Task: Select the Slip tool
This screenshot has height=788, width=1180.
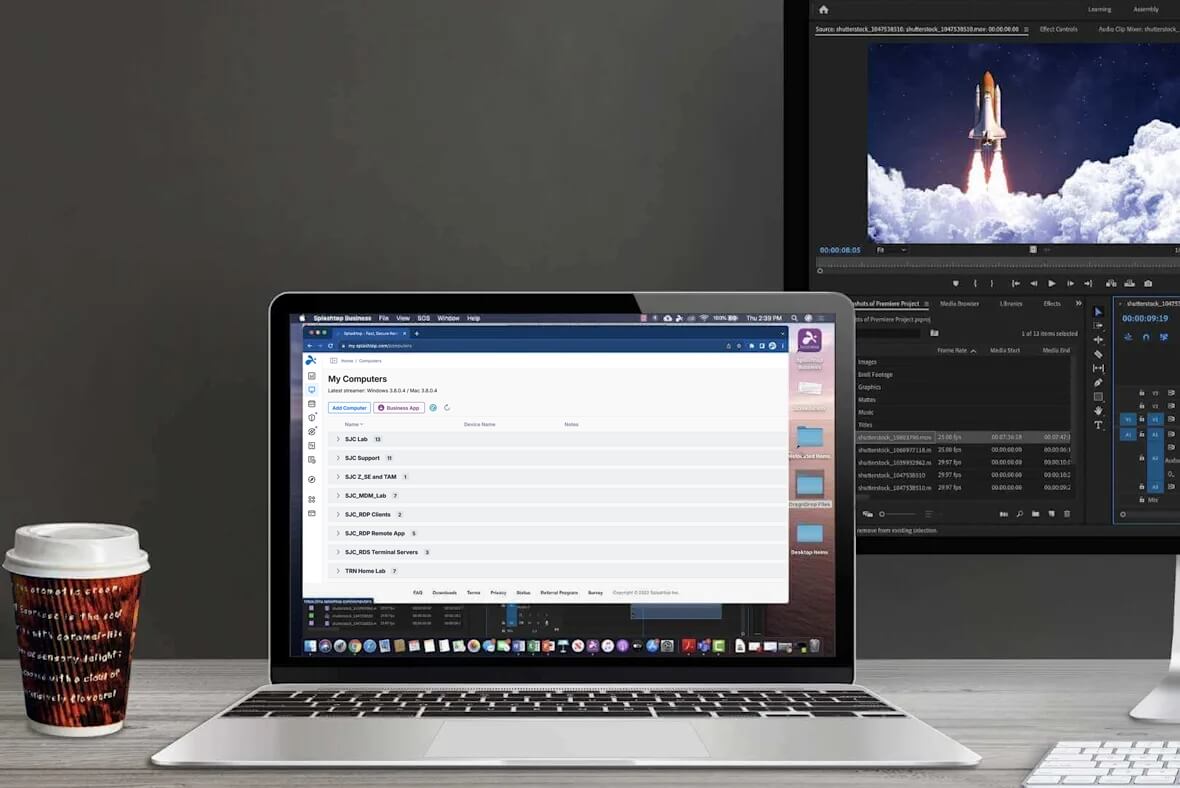Action: pos(1098,368)
